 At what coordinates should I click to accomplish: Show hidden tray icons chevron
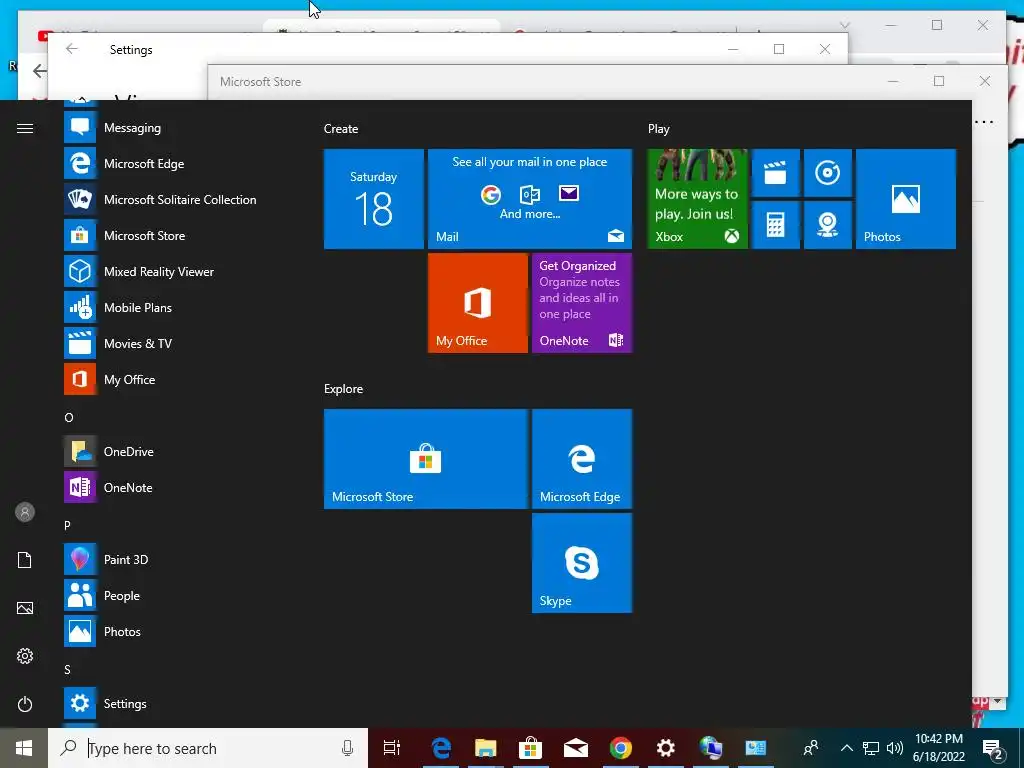tap(846, 748)
